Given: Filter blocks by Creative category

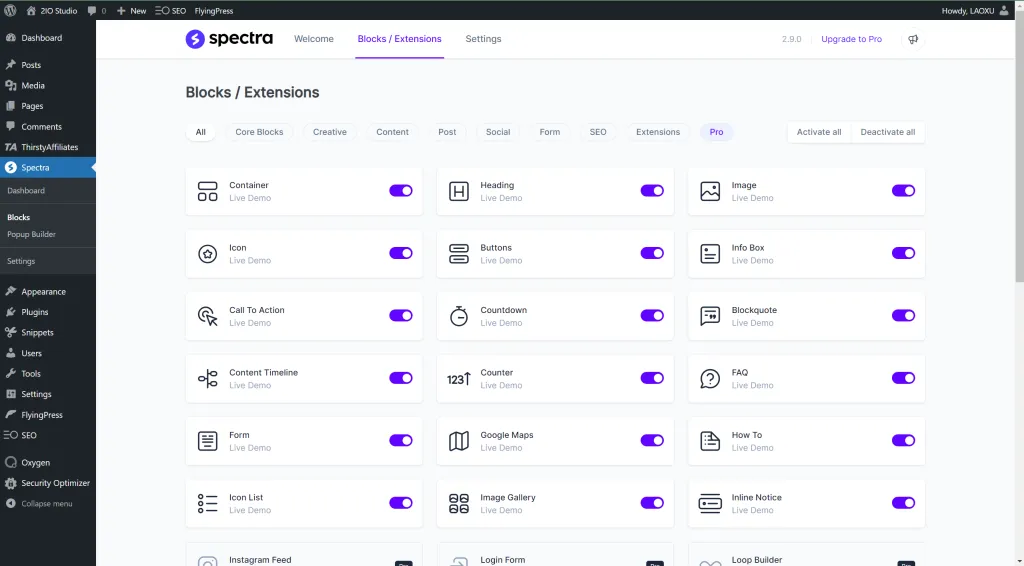Looking at the screenshot, I should coord(329,132).
